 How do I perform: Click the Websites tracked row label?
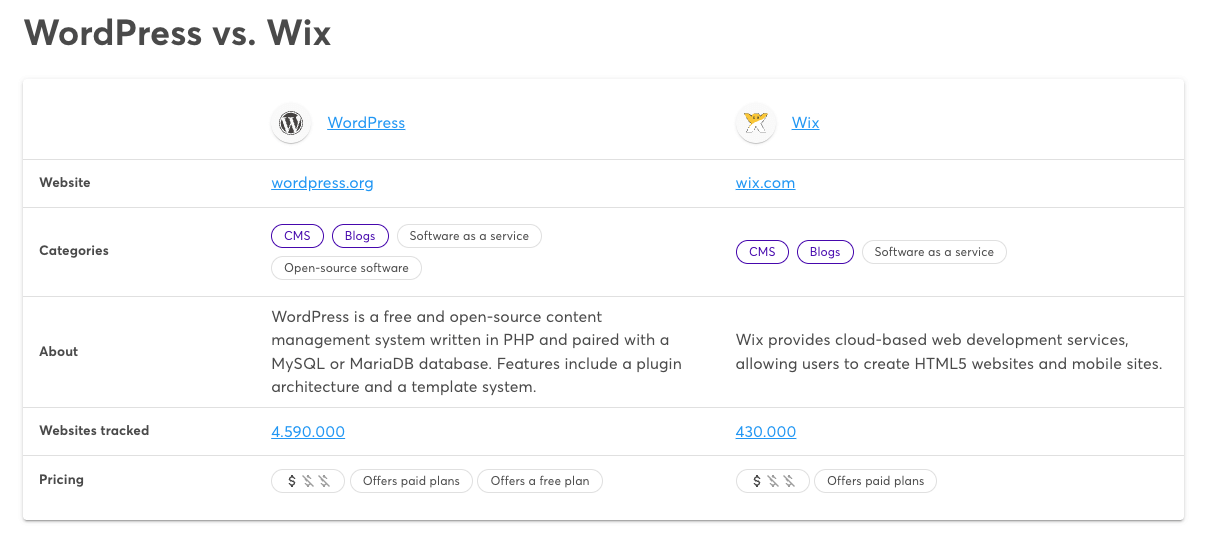pos(94,431)
